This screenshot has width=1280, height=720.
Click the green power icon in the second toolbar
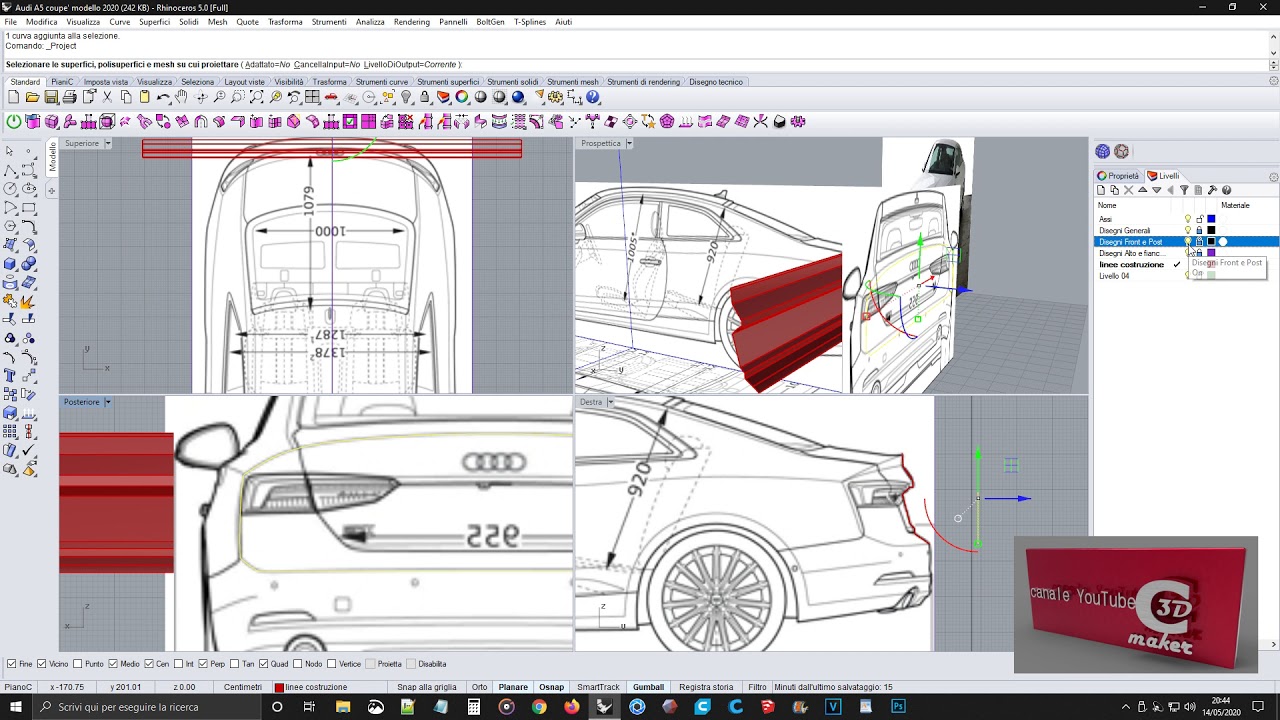coord(14,121)
